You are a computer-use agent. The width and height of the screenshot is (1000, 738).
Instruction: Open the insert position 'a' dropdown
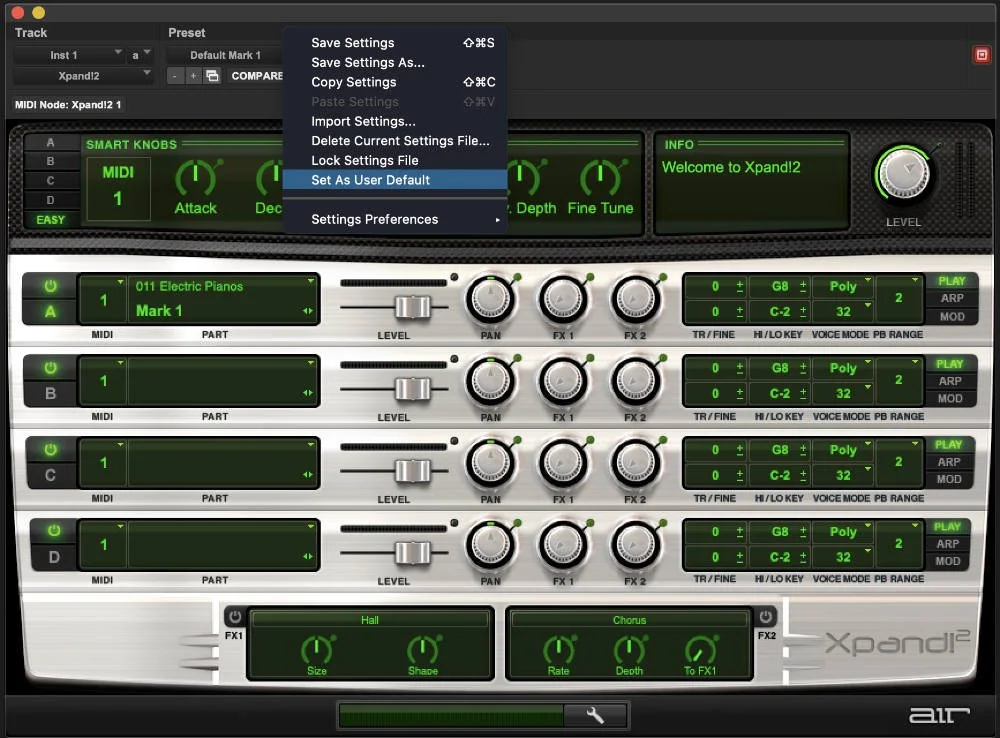140,55
